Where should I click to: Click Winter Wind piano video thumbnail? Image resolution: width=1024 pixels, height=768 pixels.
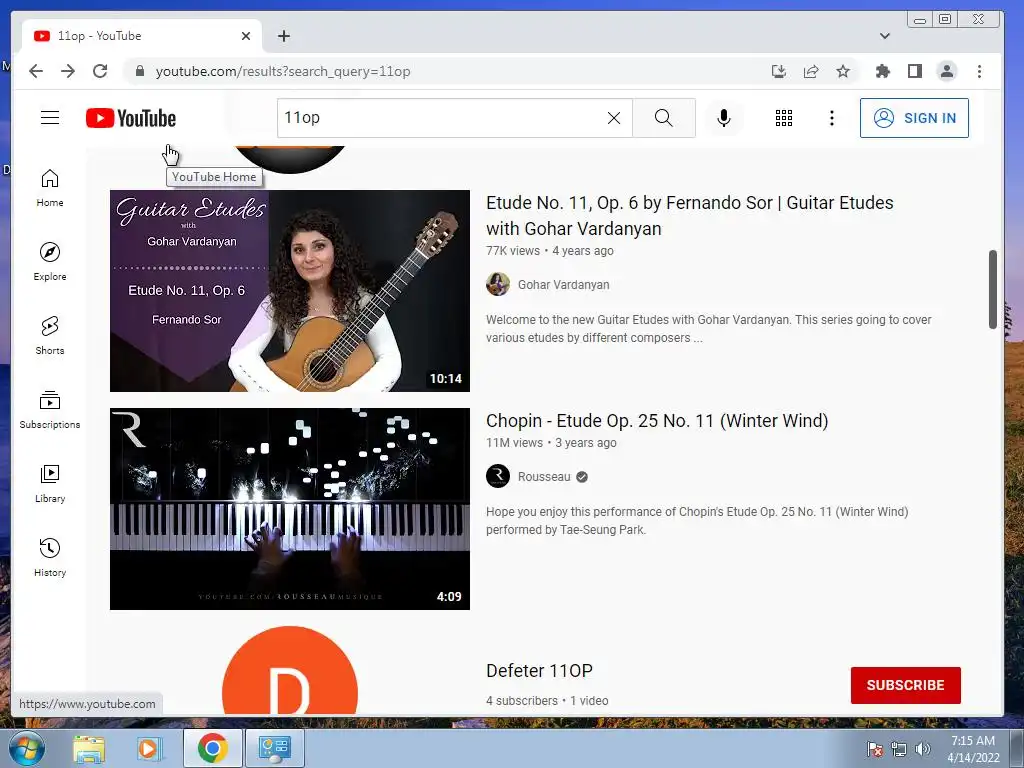click(290, 509)
